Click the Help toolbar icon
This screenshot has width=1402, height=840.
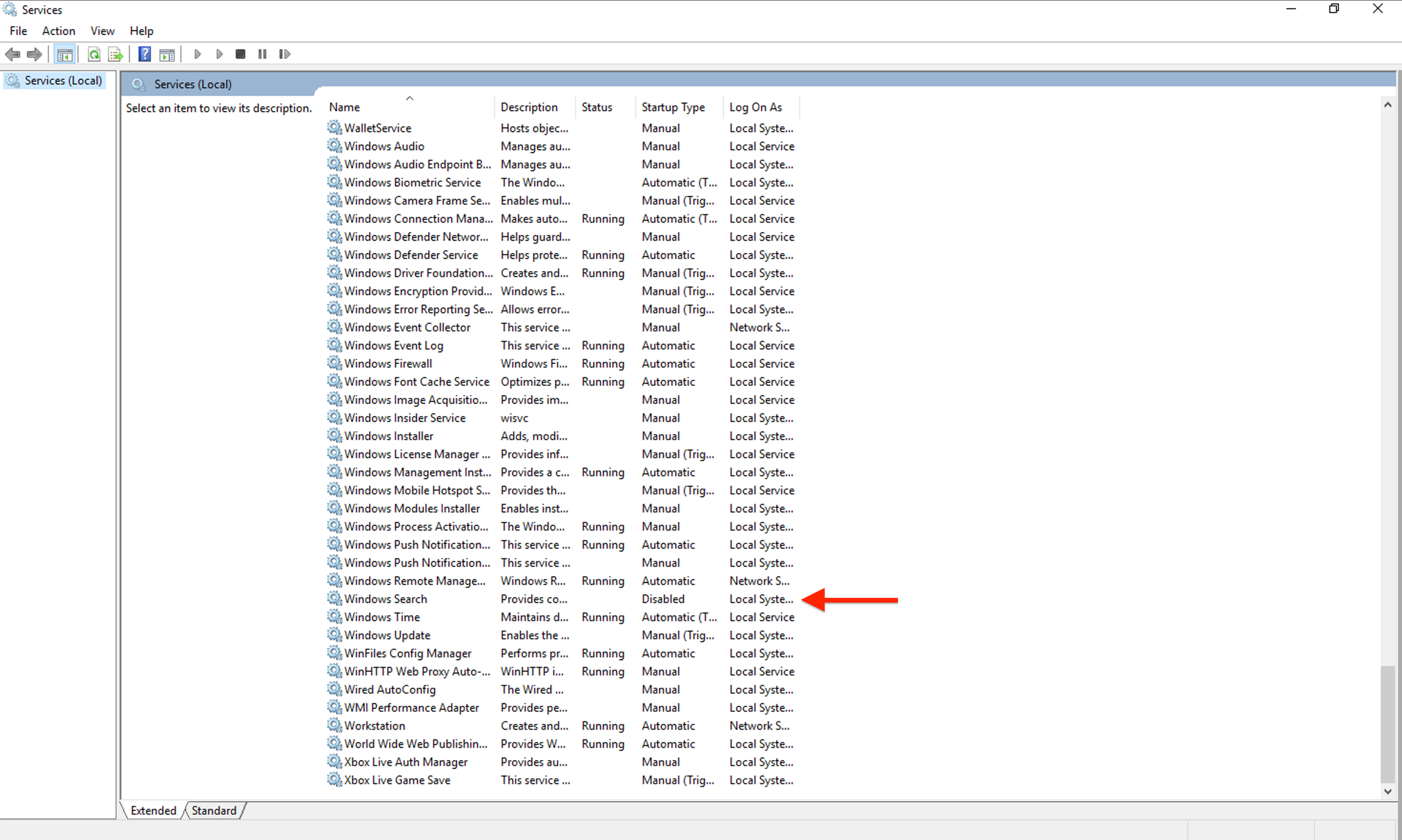pyautogui.click(x=144, y=54)
